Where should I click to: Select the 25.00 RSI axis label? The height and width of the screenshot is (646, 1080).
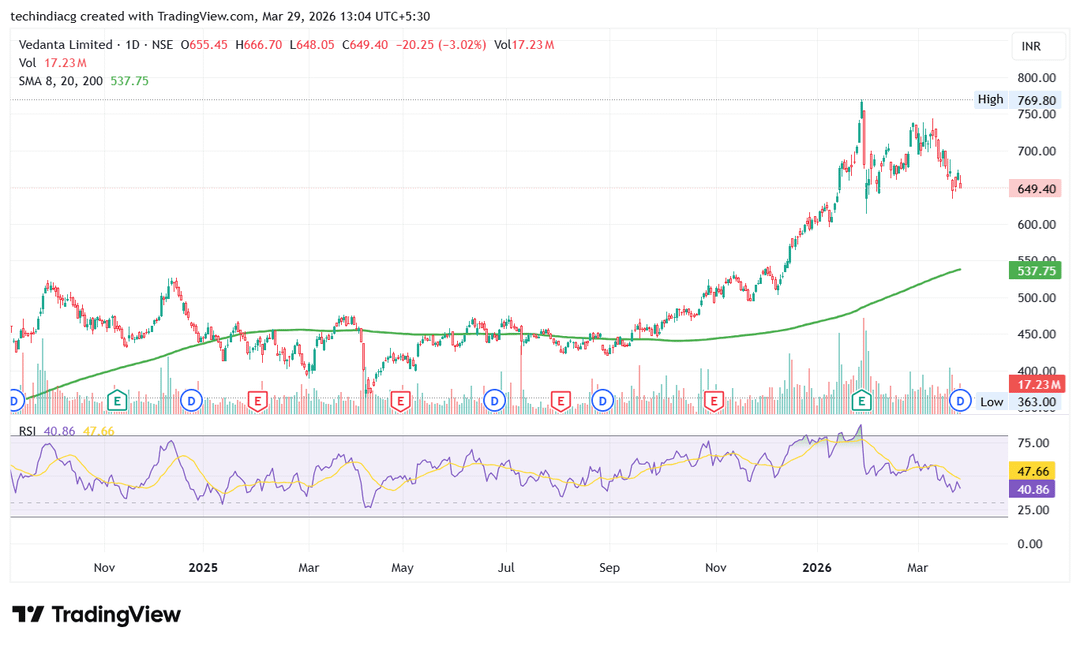point(1033,510)
